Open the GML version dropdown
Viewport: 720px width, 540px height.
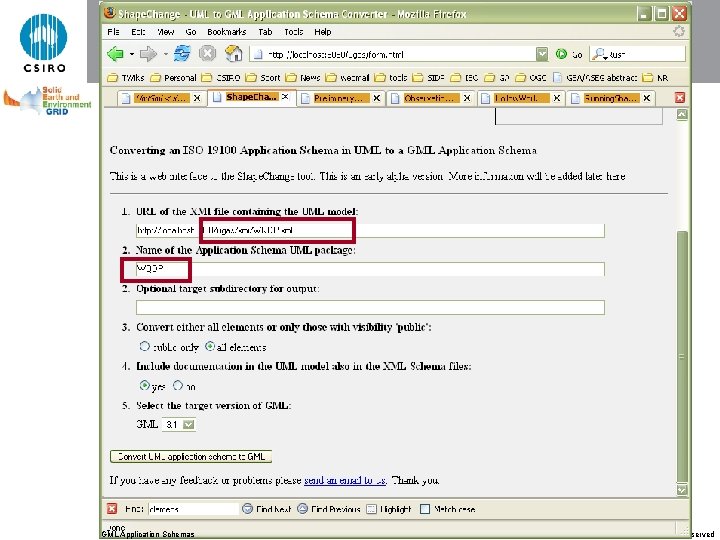188,425
